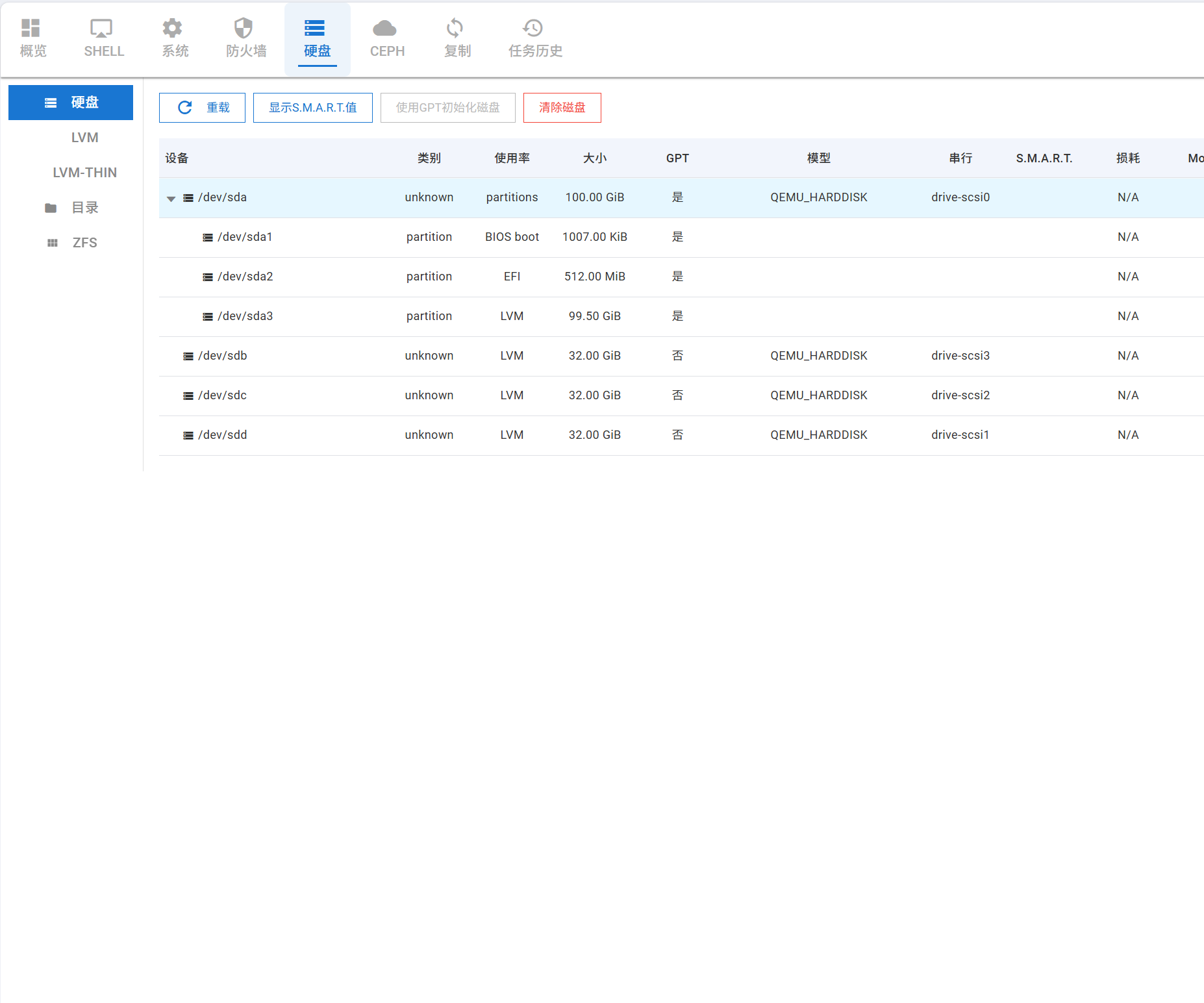Click the disk icon beside /dev/sda3

(208, 317)
